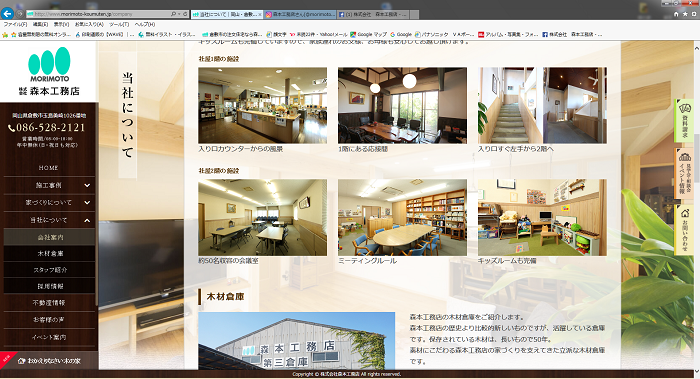Click the Morimoto logo in sidebar

tap(49, 71)
